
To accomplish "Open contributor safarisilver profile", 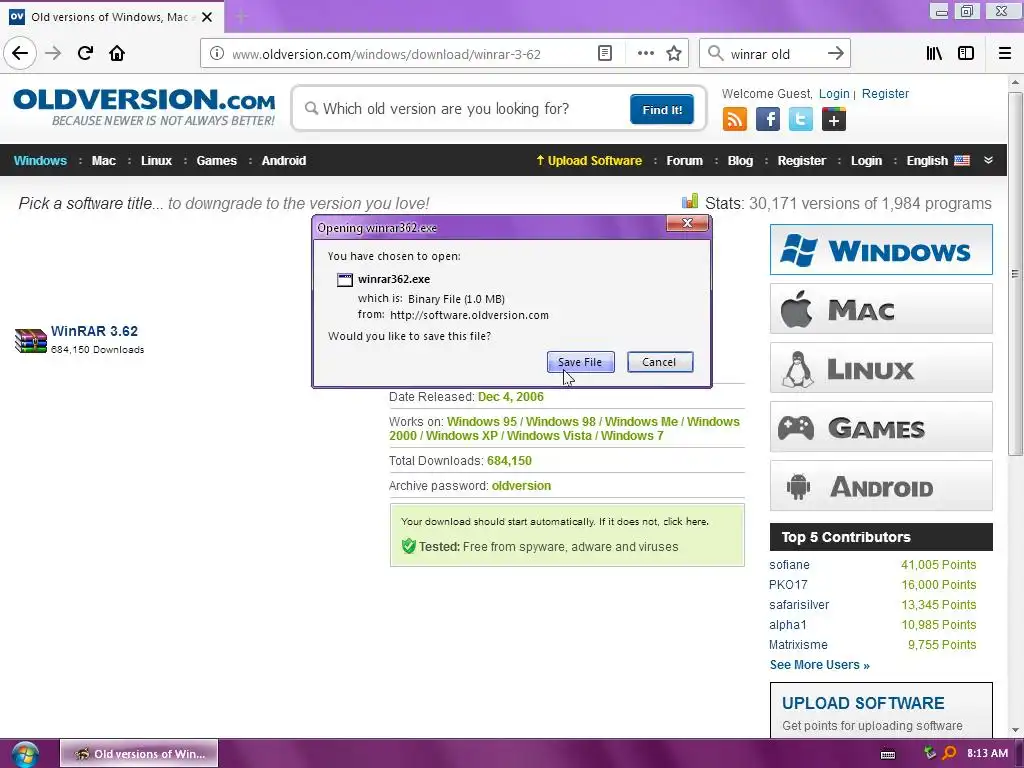I will pyautogui.click(x=799, y=605).
